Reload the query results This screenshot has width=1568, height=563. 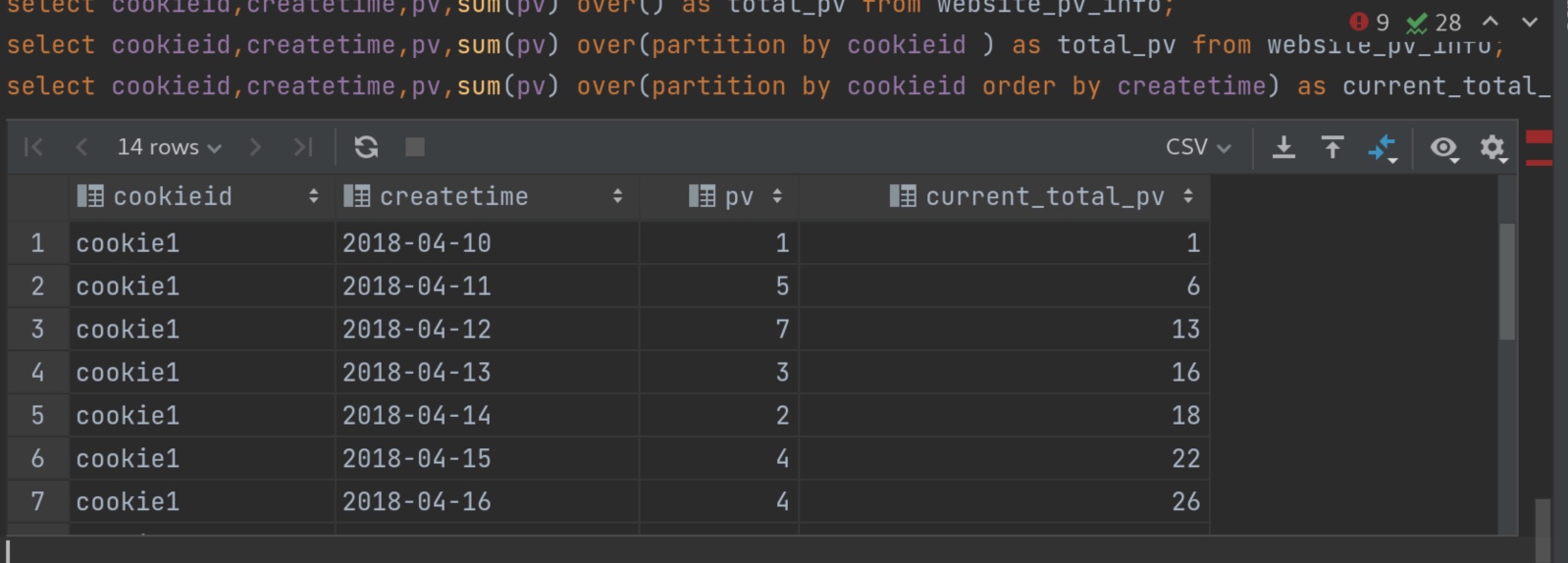[x=366, y=147]
